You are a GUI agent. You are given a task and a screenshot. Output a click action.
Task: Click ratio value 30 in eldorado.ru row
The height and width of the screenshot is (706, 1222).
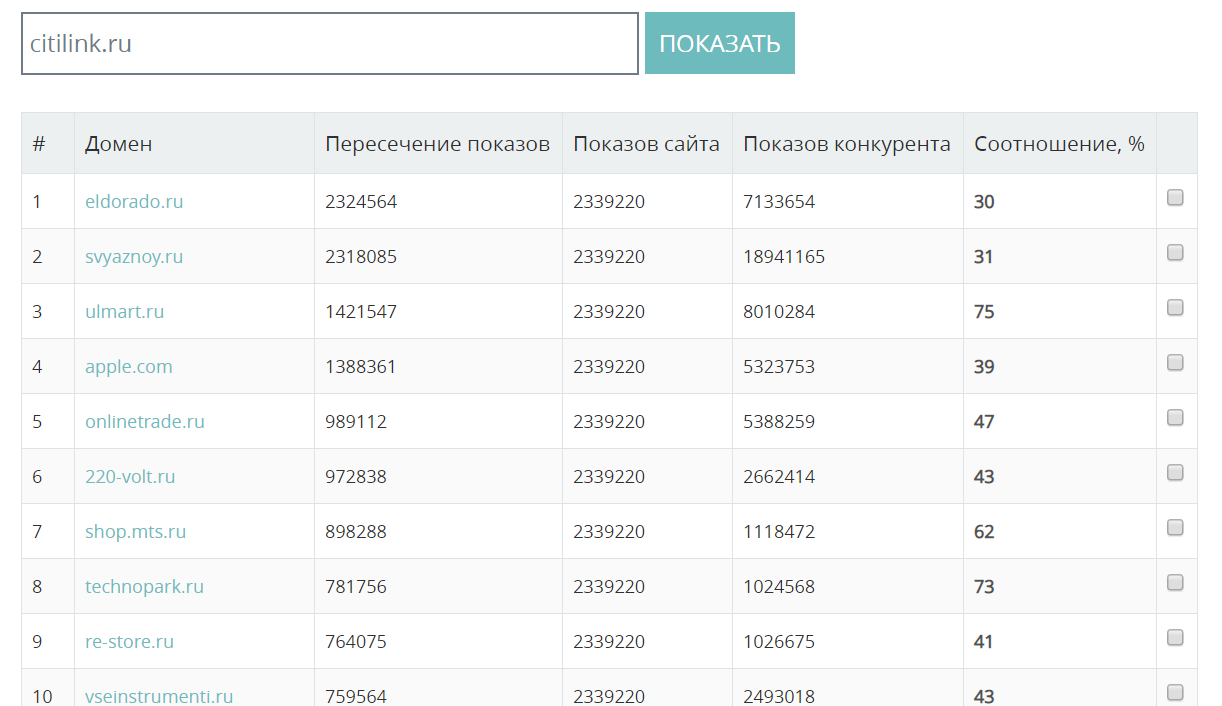[x=984, y=201]
